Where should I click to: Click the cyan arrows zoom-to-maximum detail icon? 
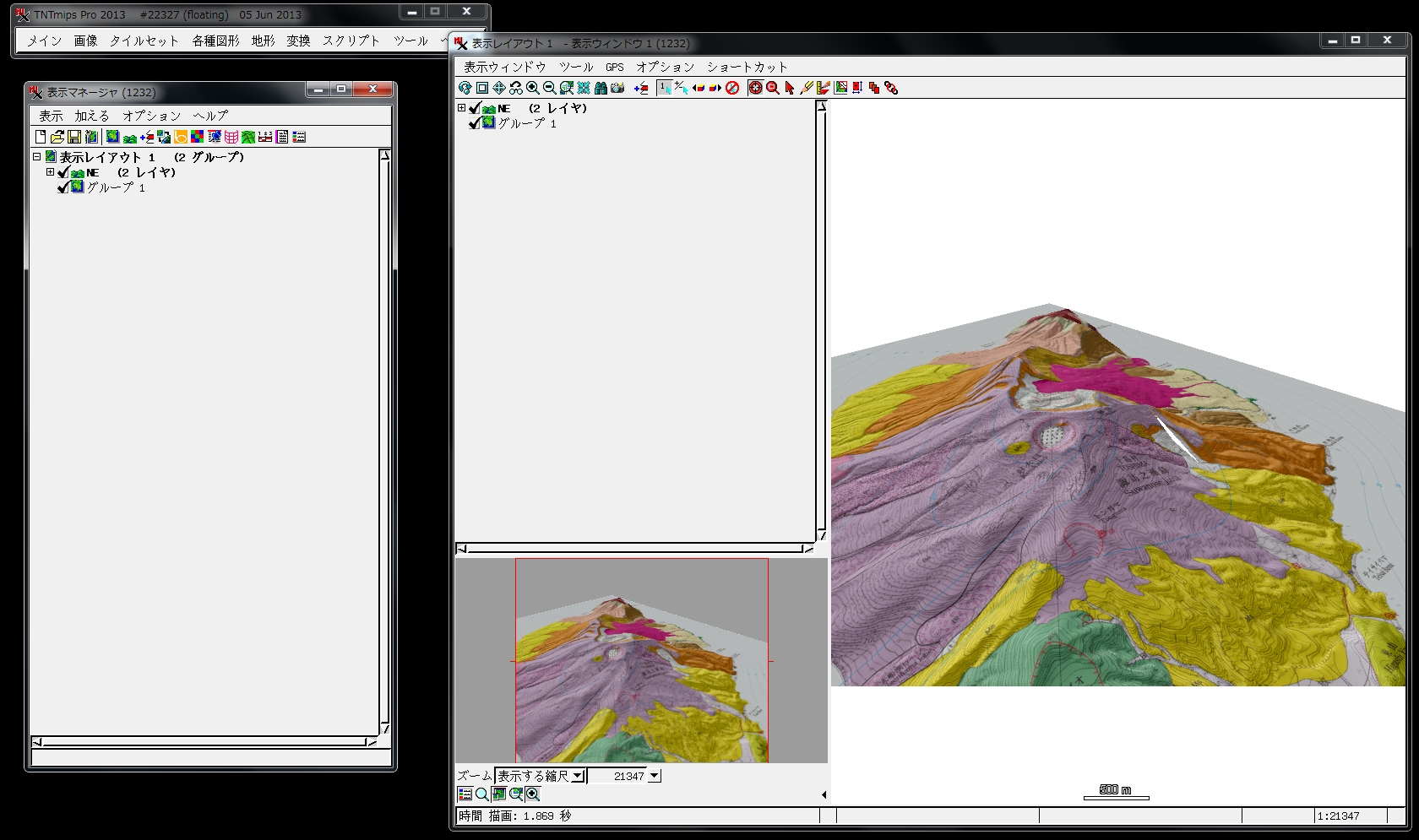click(x=584, y=88)
